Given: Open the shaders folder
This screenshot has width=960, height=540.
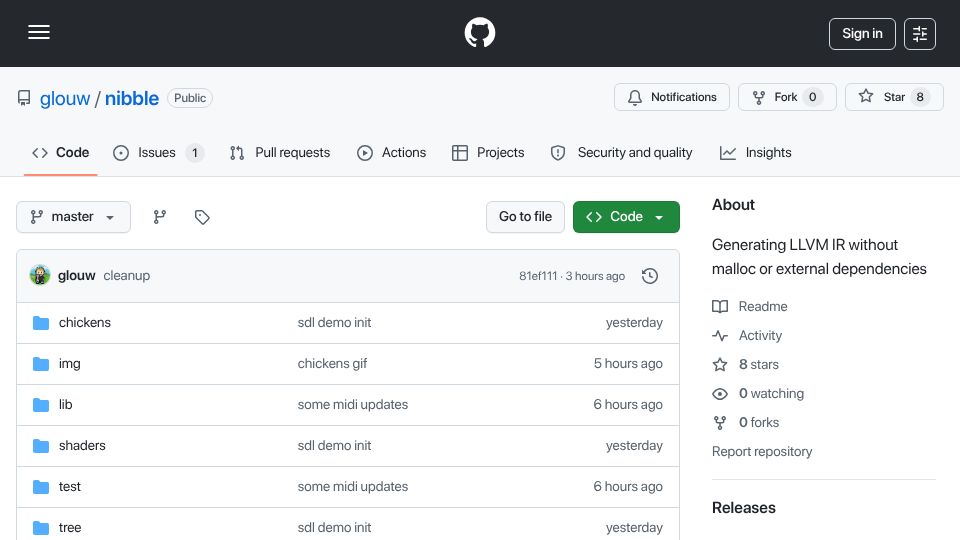Looking at the screenshot, I should click(82, 446).
